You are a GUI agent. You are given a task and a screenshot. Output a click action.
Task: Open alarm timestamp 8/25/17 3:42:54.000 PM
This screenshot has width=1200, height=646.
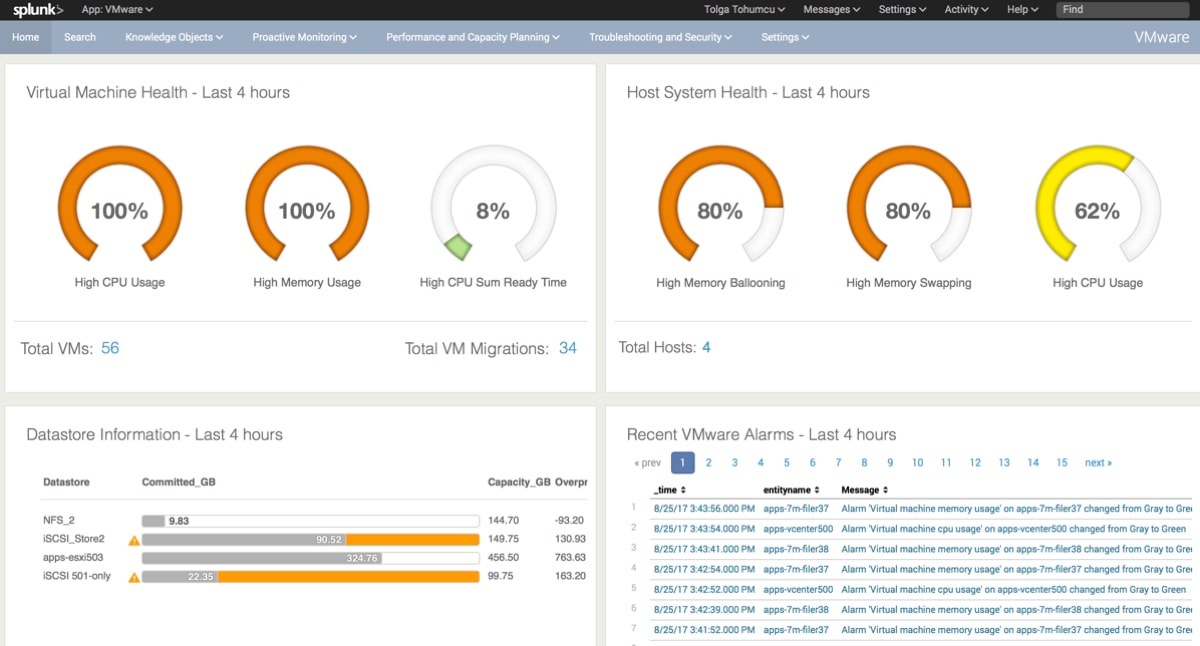(704, 569)
